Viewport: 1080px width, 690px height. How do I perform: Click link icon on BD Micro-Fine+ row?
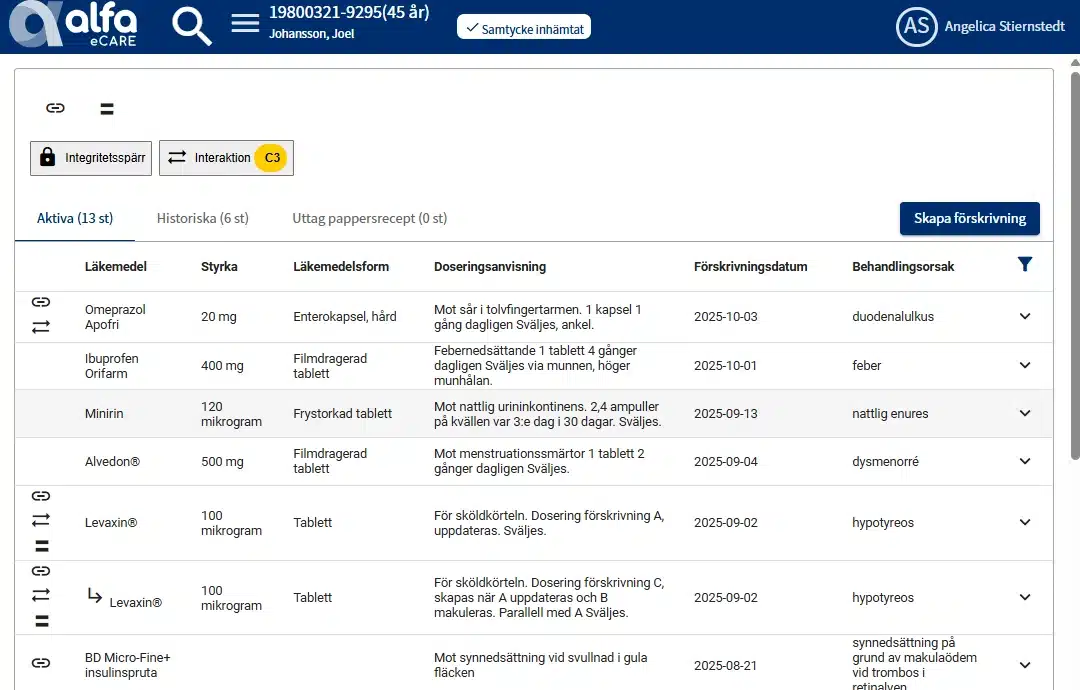click(41, 662)
